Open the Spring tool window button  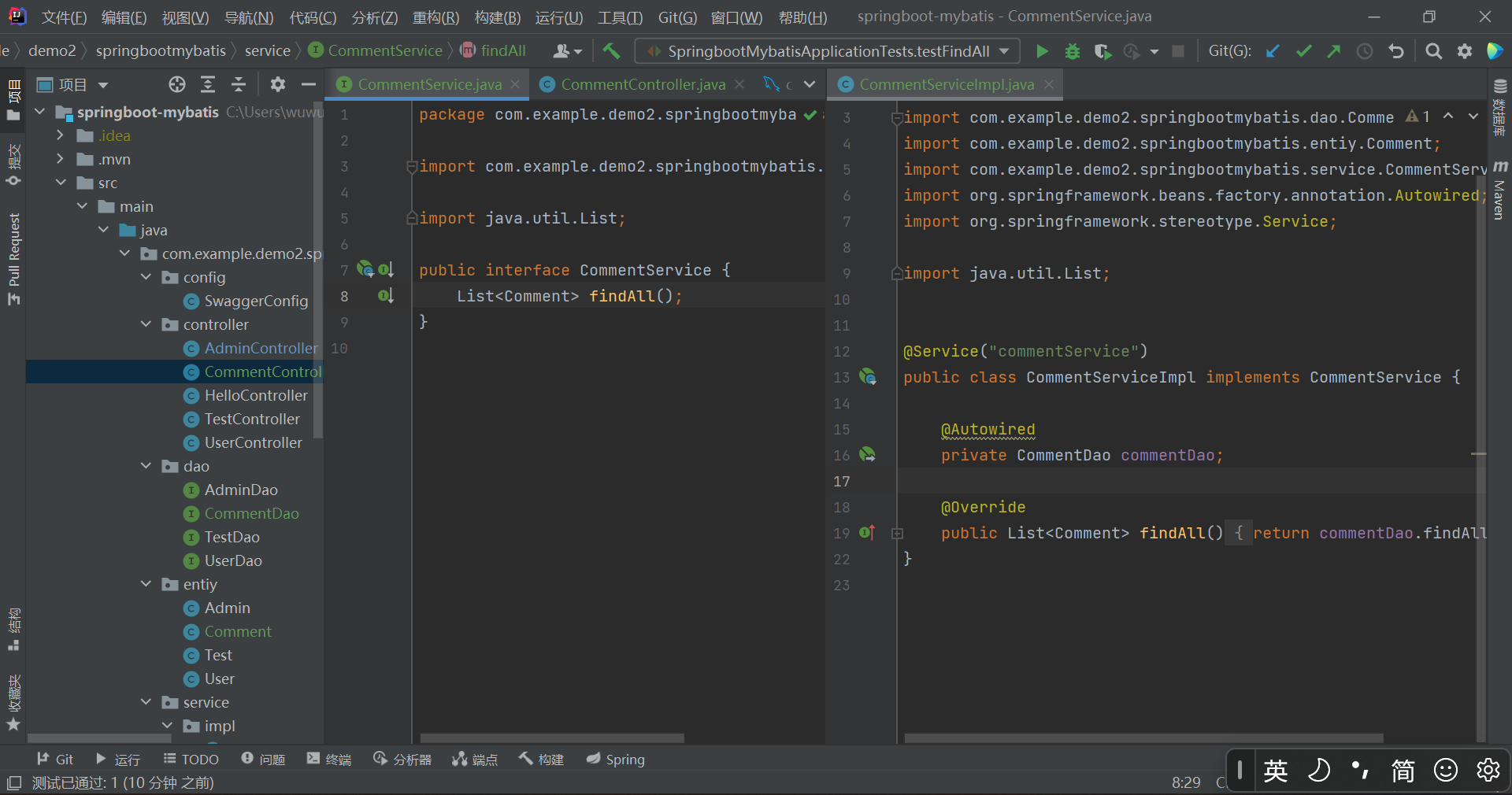pyautogui.click(x=616, y=759)
